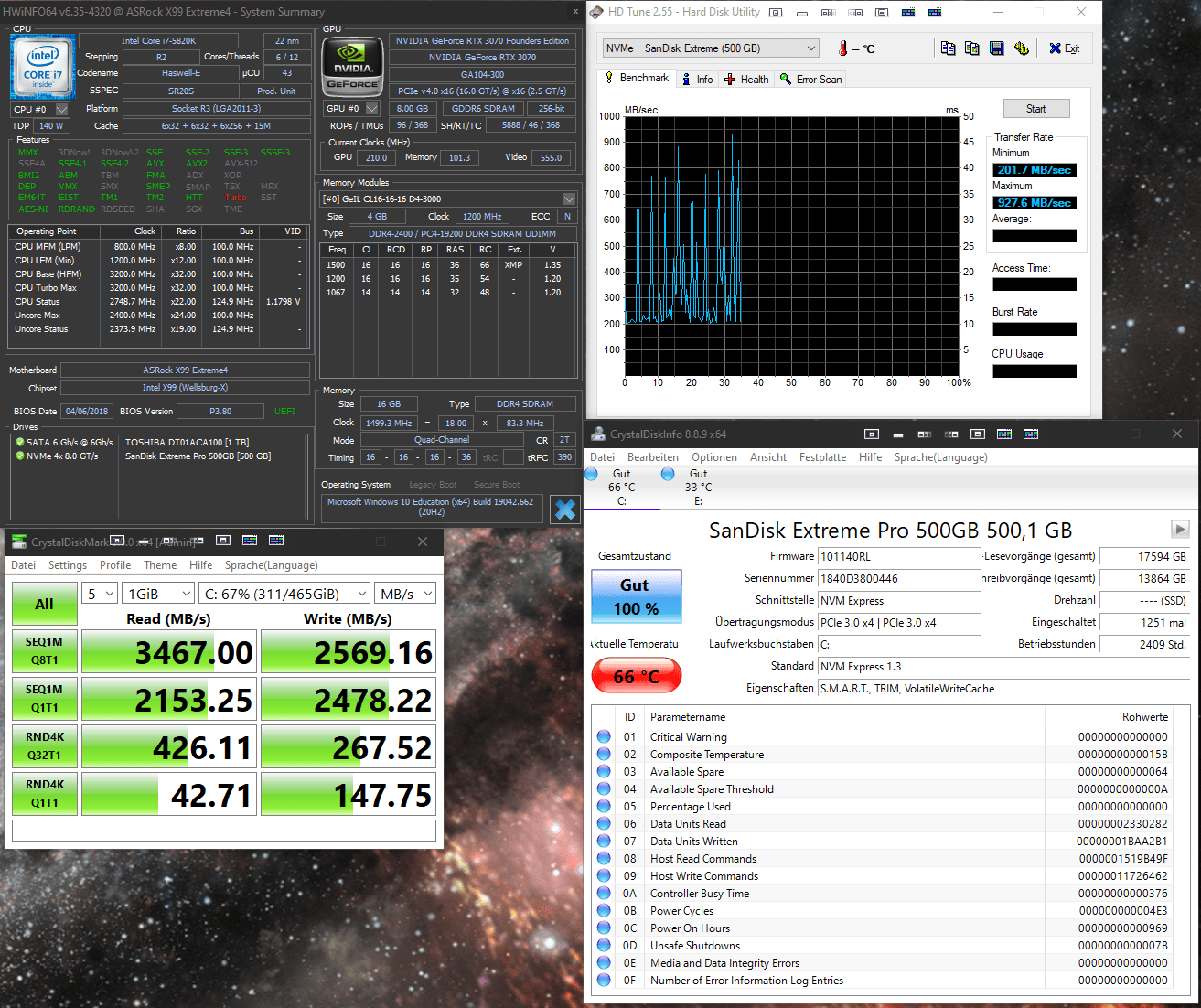The image size is (1201, 1008).
Task: Click Exit button in HD Tune
Action: [1064, 48]
